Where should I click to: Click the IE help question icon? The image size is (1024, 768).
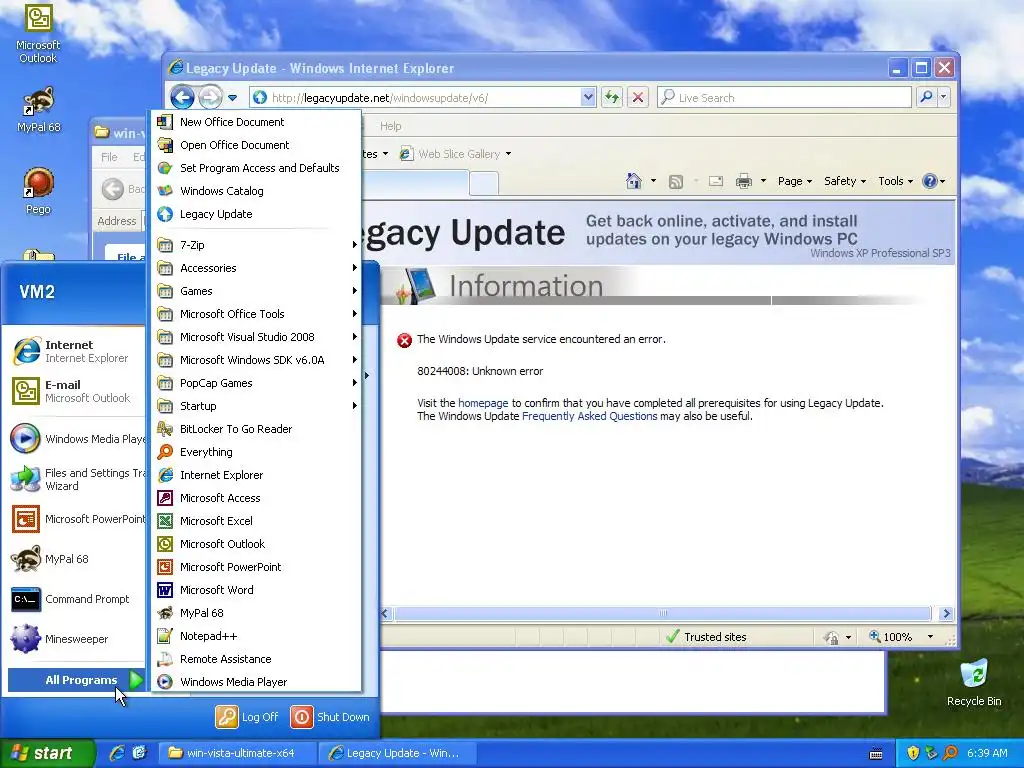pos(930,181)
